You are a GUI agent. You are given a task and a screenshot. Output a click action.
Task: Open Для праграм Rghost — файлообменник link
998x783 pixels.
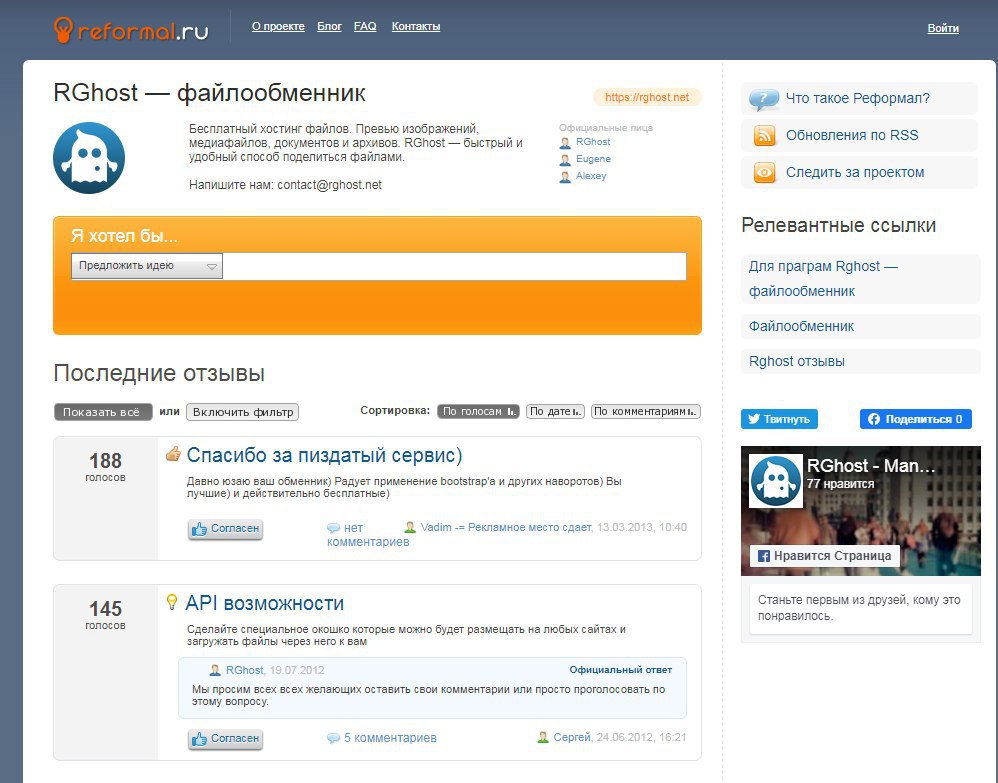[x=823, y=279]
